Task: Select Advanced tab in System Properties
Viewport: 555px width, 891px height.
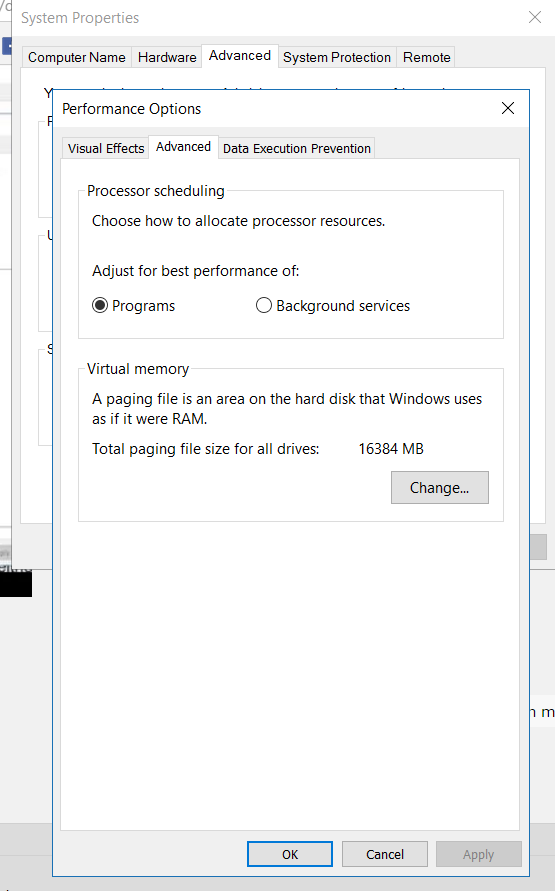Action: point(240,56)
